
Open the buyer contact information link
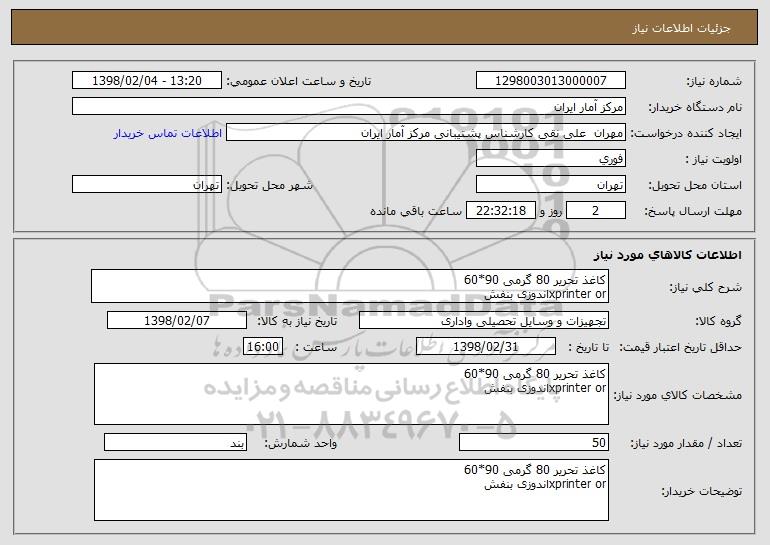tap(167, 133)
